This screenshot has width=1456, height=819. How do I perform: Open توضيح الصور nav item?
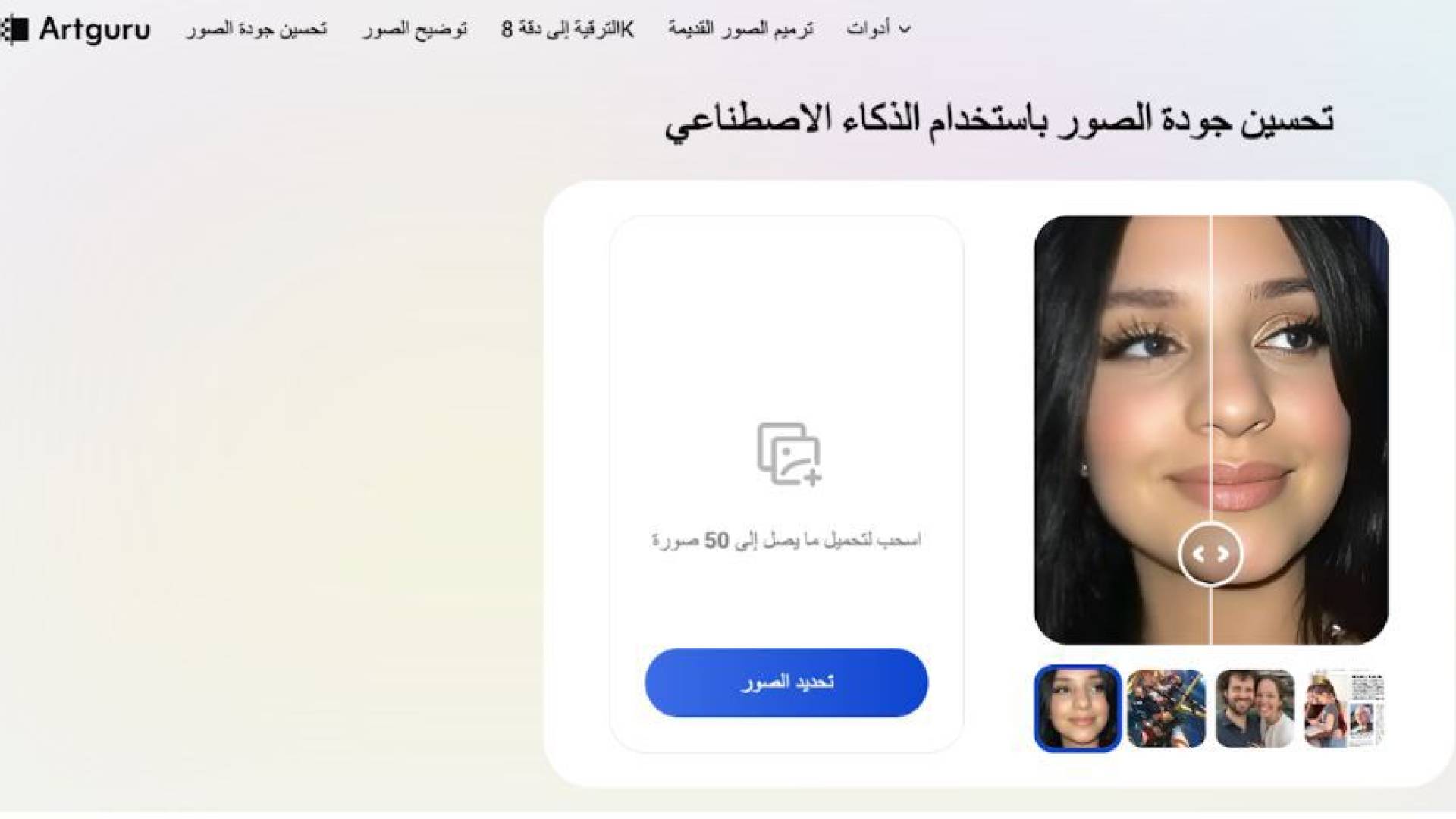pyautogui.click(x=415, y=29)
